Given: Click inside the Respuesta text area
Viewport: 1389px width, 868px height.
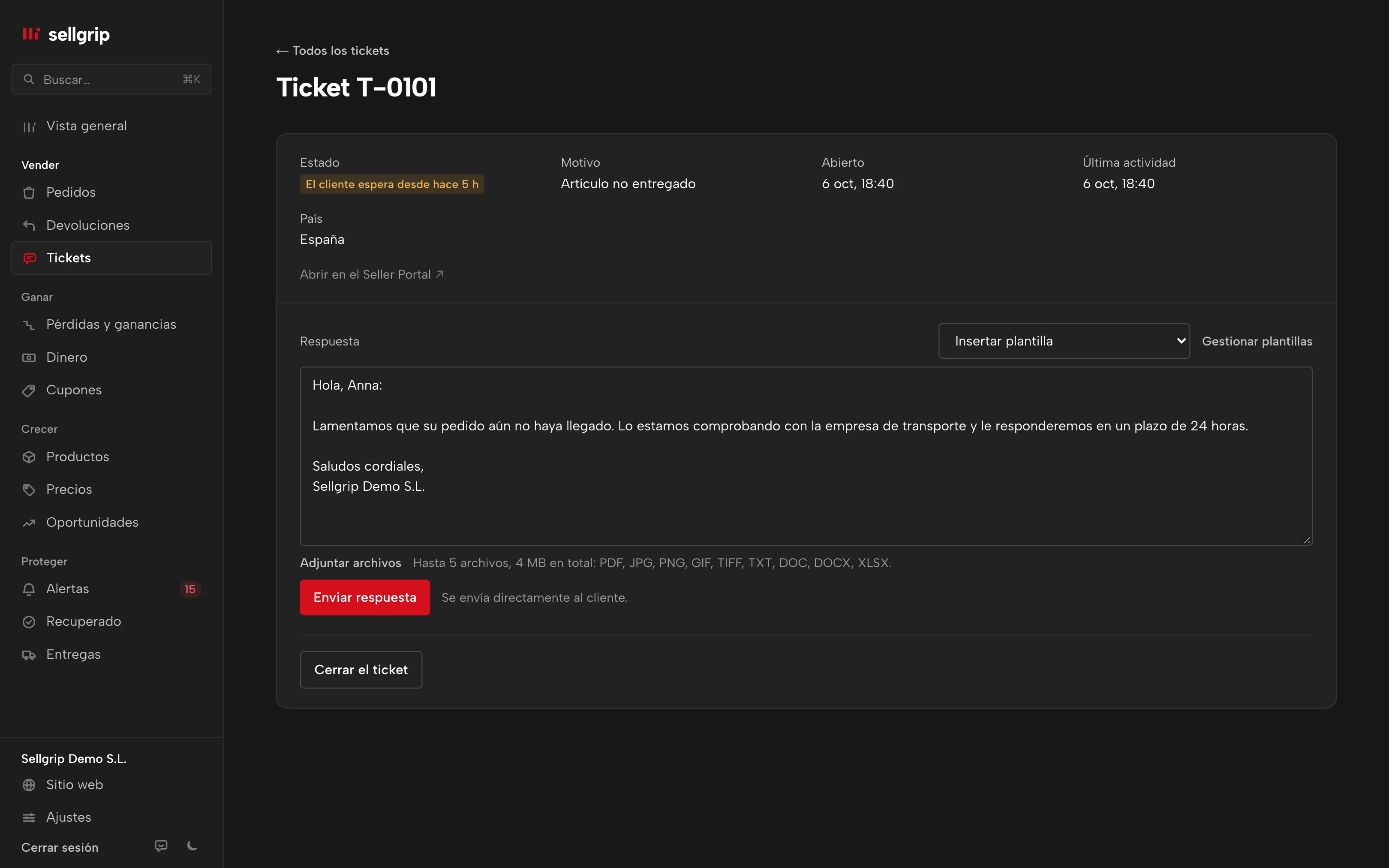Looking at the screenshot, I should pyautogui.click(x=806, y=457).
